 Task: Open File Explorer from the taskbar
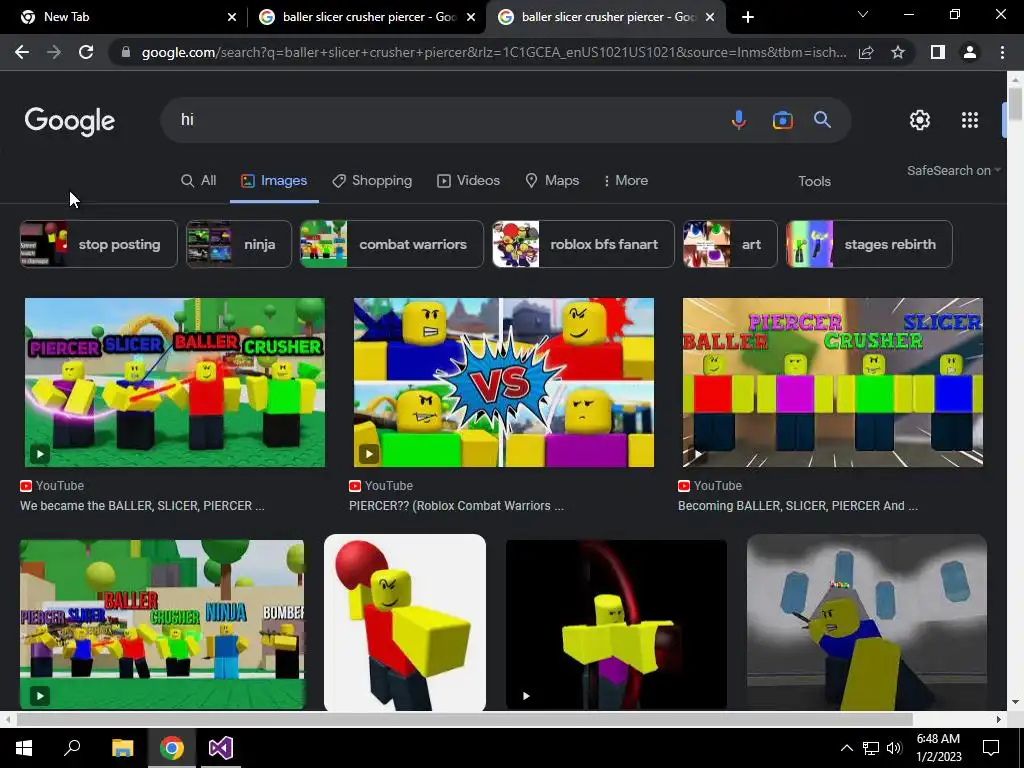(x=122, y=748)
